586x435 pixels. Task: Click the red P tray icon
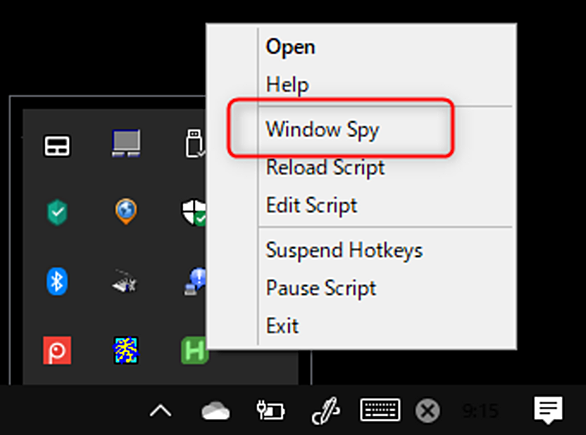point(57,350)
